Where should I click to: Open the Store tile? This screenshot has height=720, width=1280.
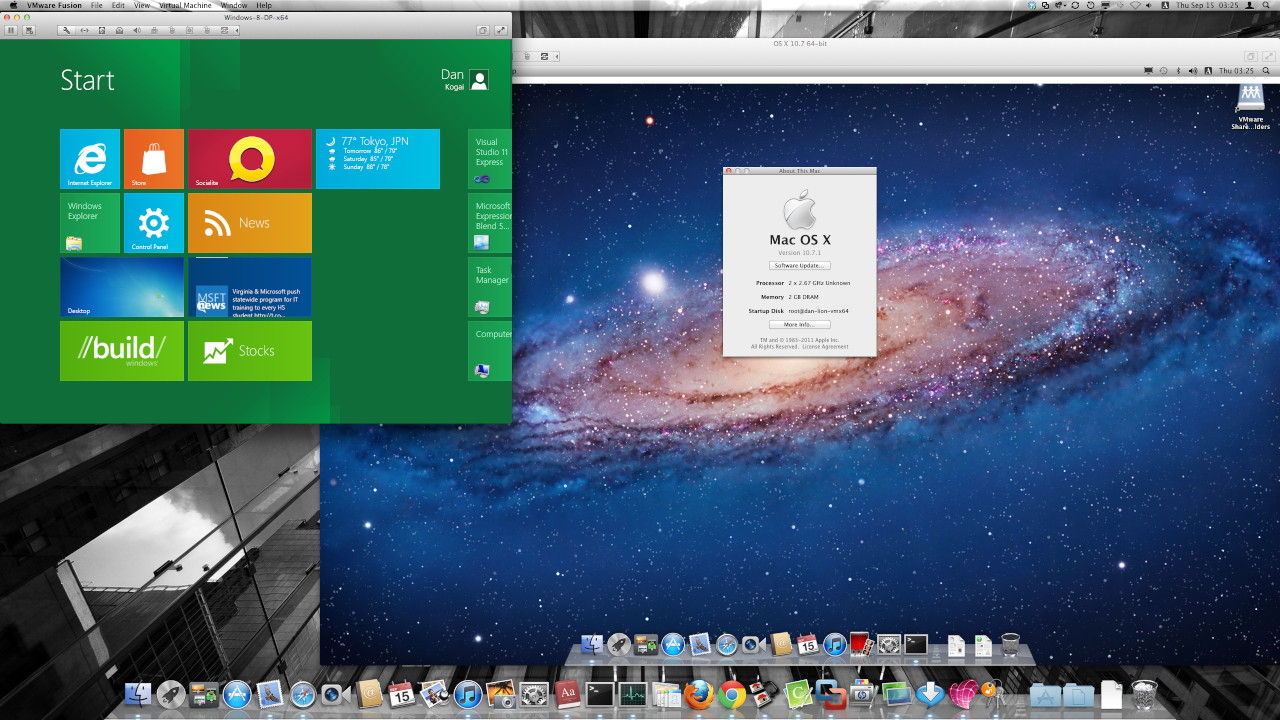(153, 158)
